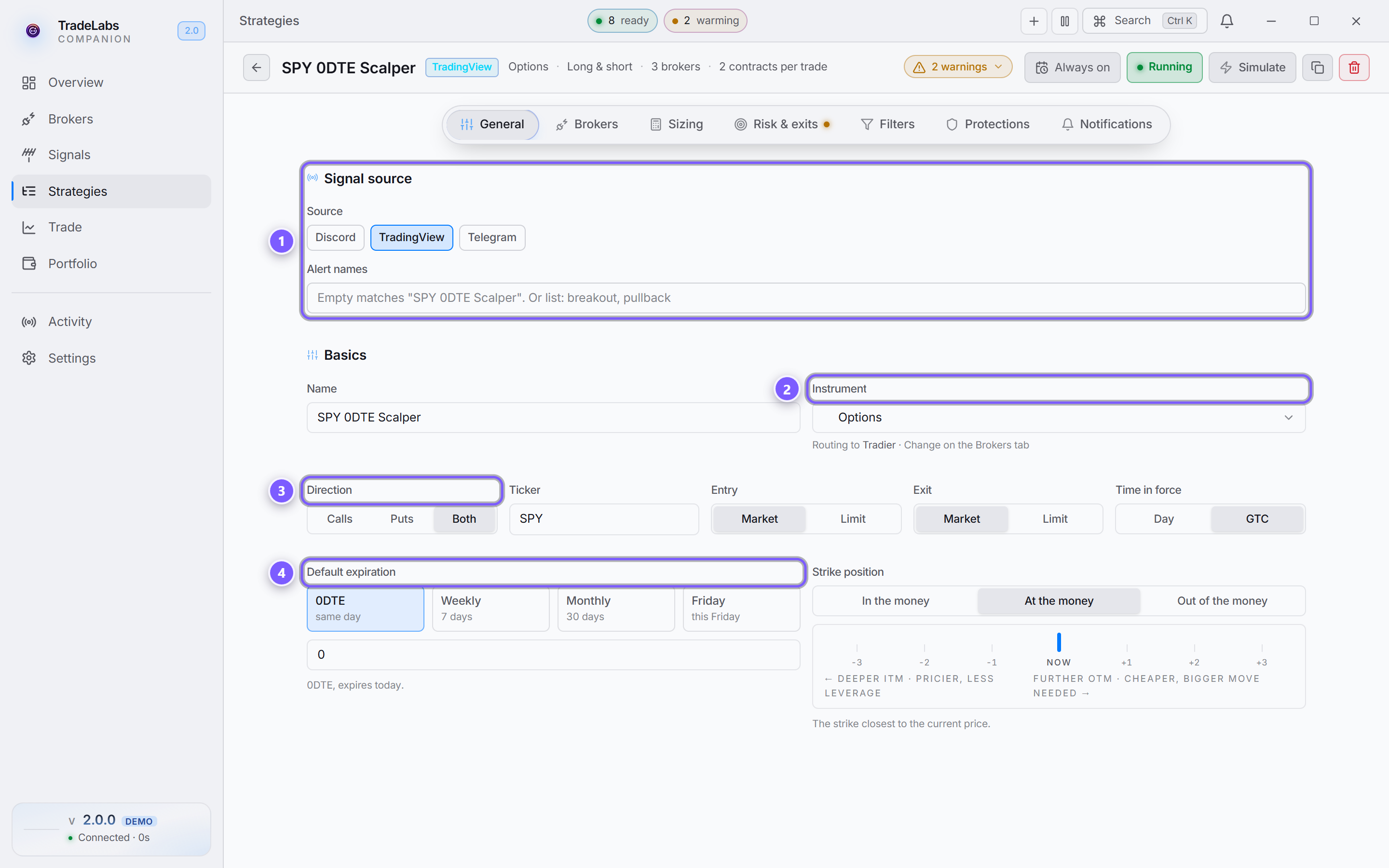Switch to the Risk & exits tab
1389x868 pixels.
tap(782, 124)
